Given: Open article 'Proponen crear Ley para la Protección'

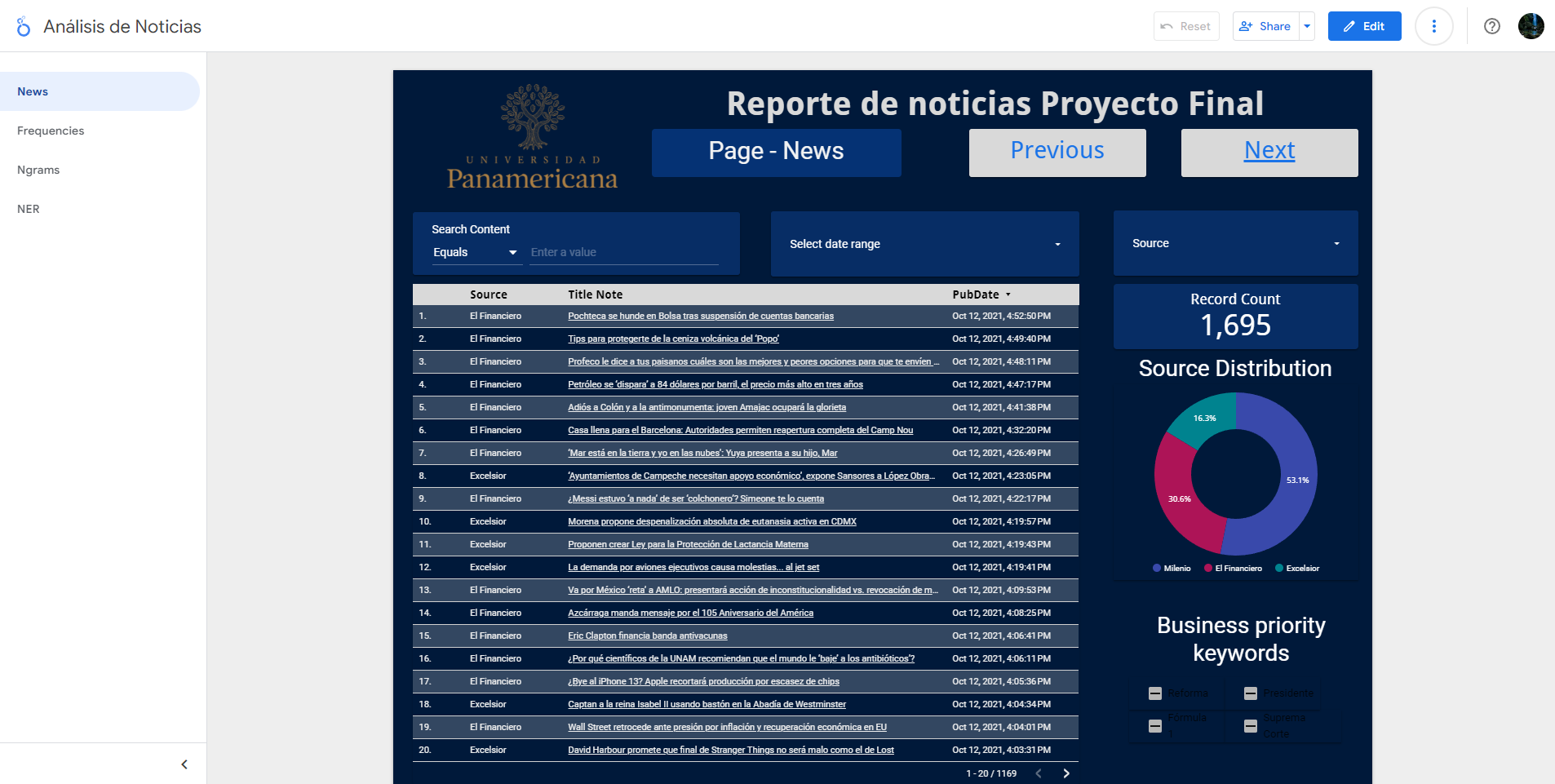Looking at the screenshot, I should click(x=688, y=544).
